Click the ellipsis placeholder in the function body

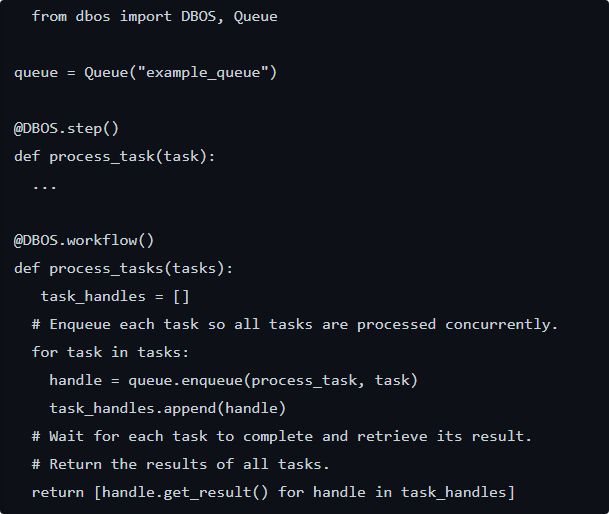(x=45, y=184)
